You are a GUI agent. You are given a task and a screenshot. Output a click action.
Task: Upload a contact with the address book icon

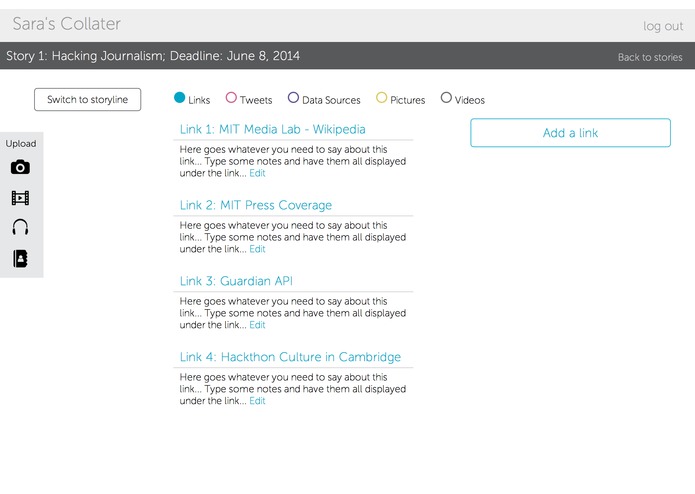[20, 258]
